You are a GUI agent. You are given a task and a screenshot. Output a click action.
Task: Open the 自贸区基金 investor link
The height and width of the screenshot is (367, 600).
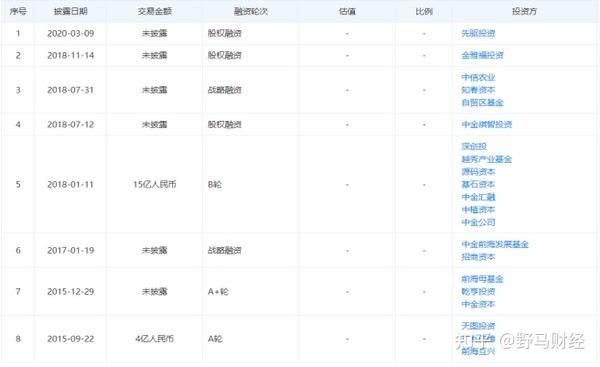(482, 103)
